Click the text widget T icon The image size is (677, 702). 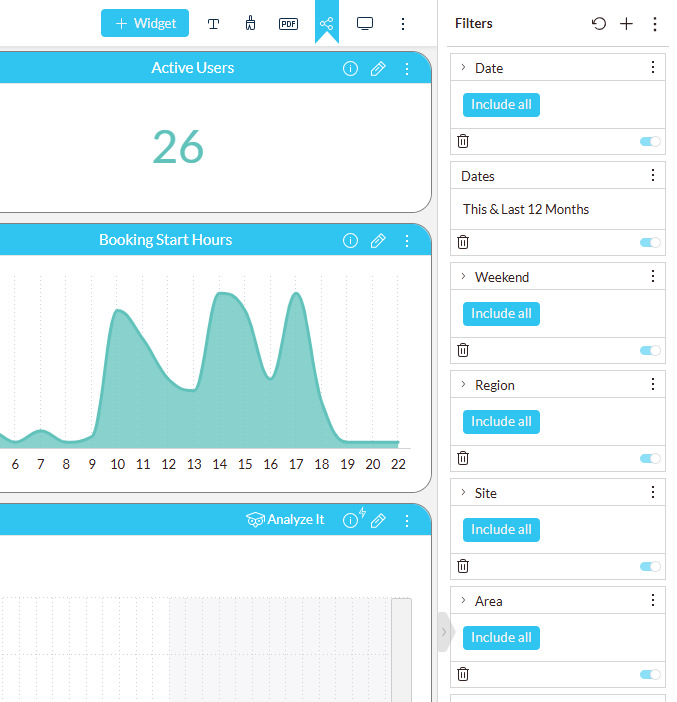tap(213, 23)
